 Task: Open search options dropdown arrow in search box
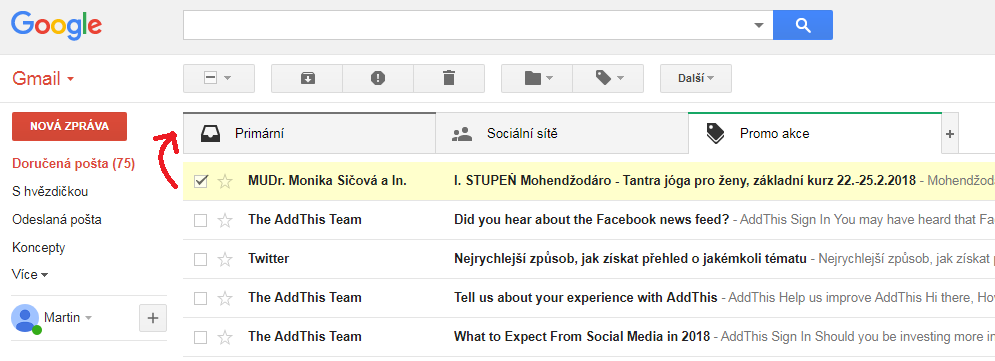(758, 25)
